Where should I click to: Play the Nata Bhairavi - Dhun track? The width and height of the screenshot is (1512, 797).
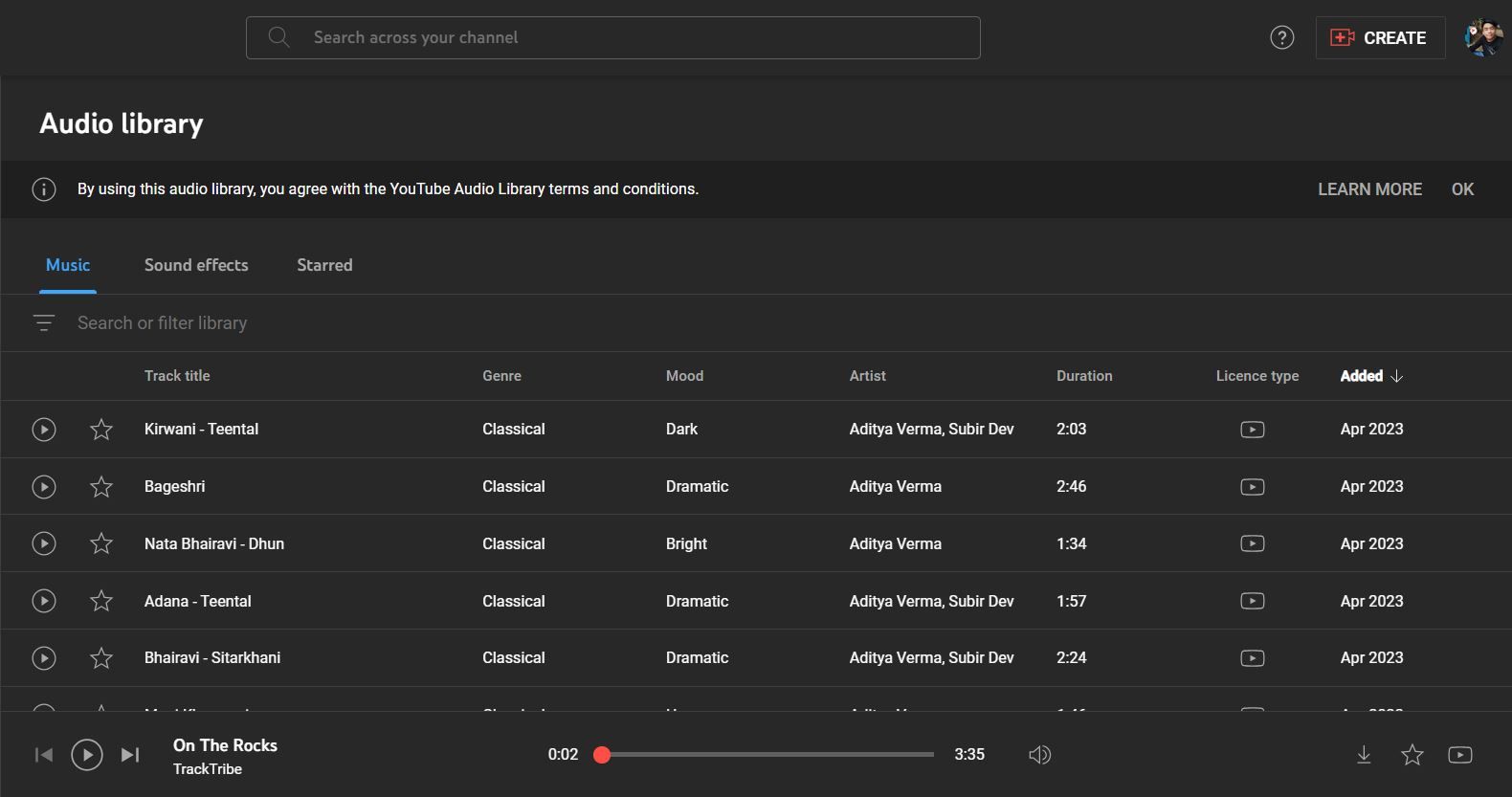44,543
